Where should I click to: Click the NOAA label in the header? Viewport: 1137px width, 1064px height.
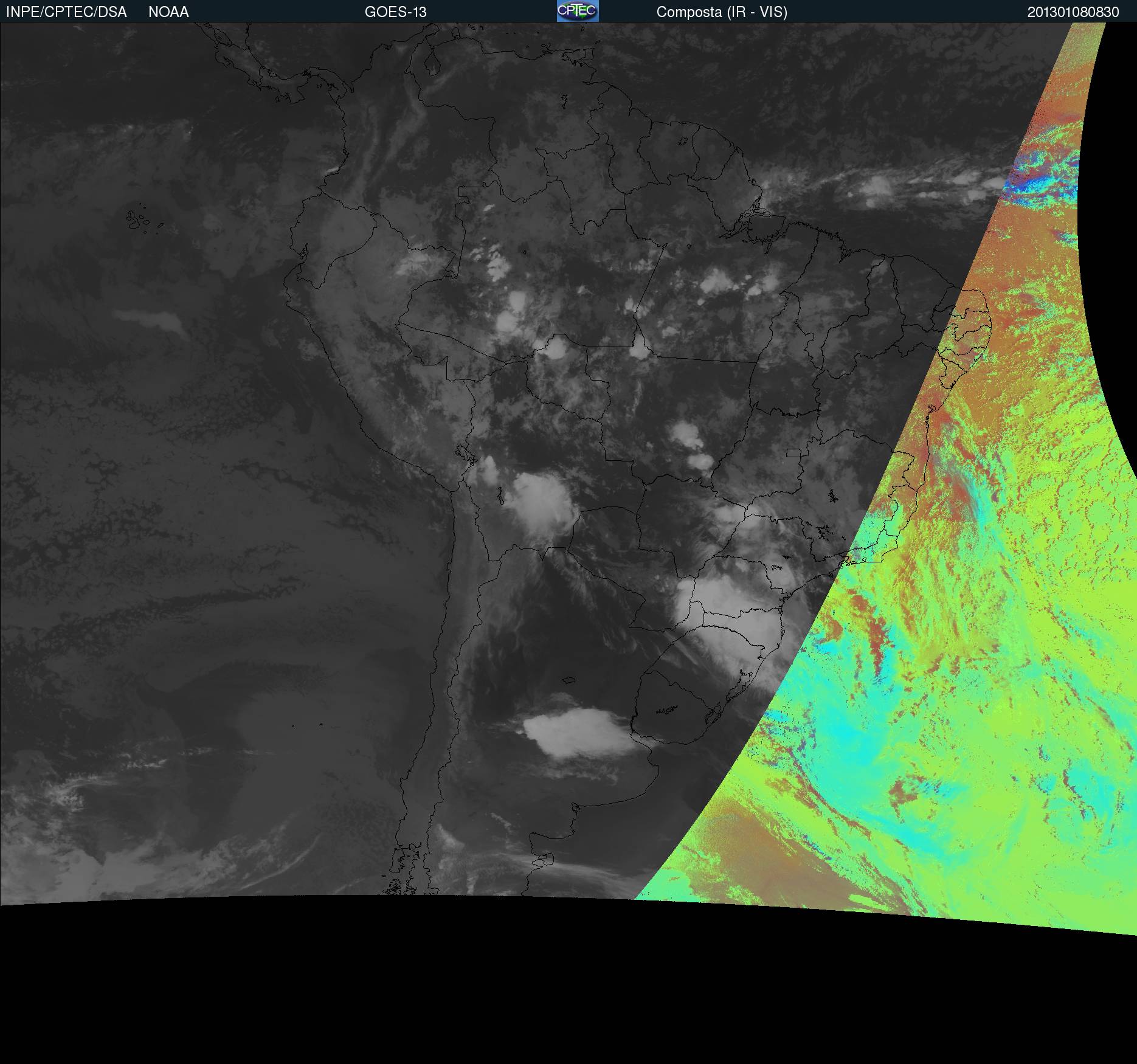click(x=168, y=12)
